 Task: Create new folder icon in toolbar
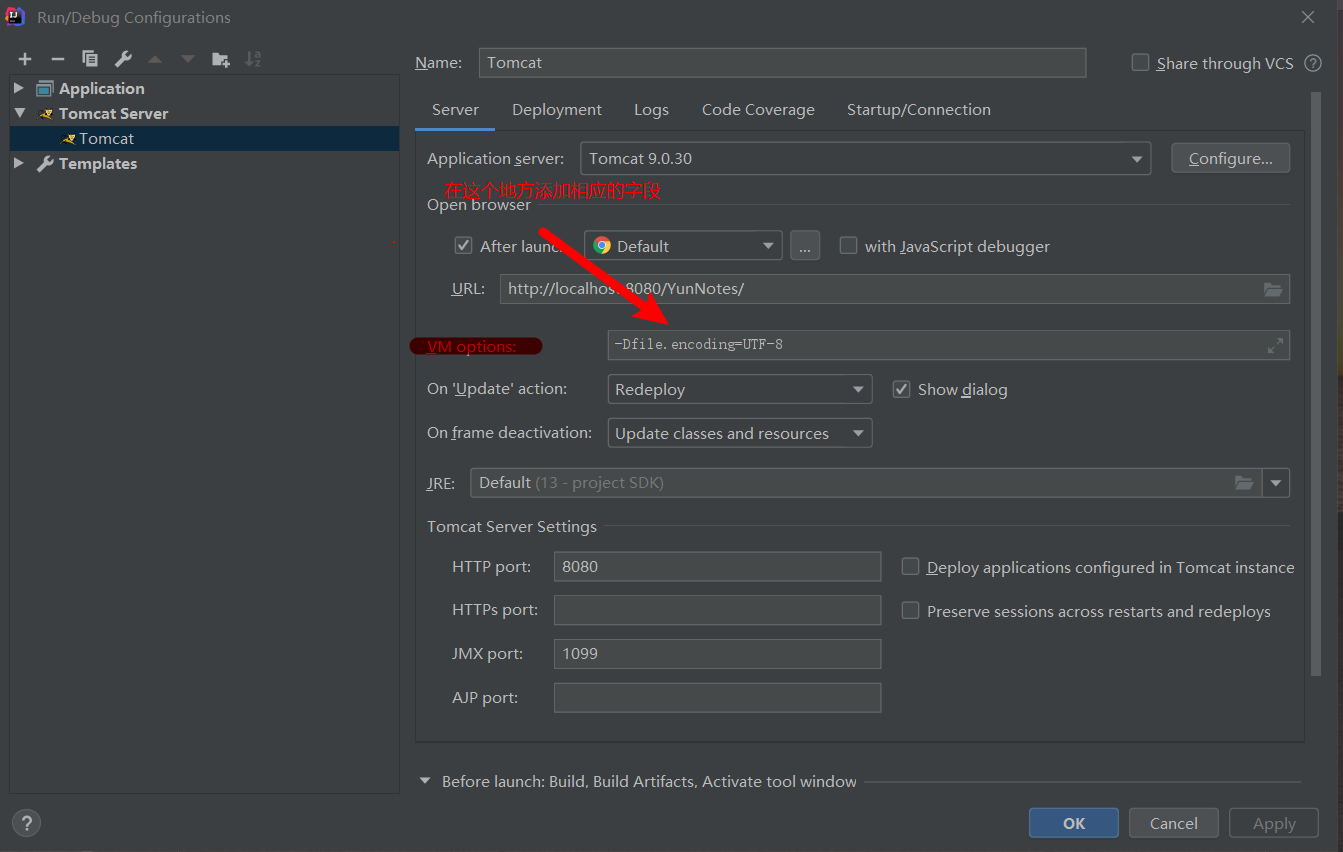[x=221, y=59]
